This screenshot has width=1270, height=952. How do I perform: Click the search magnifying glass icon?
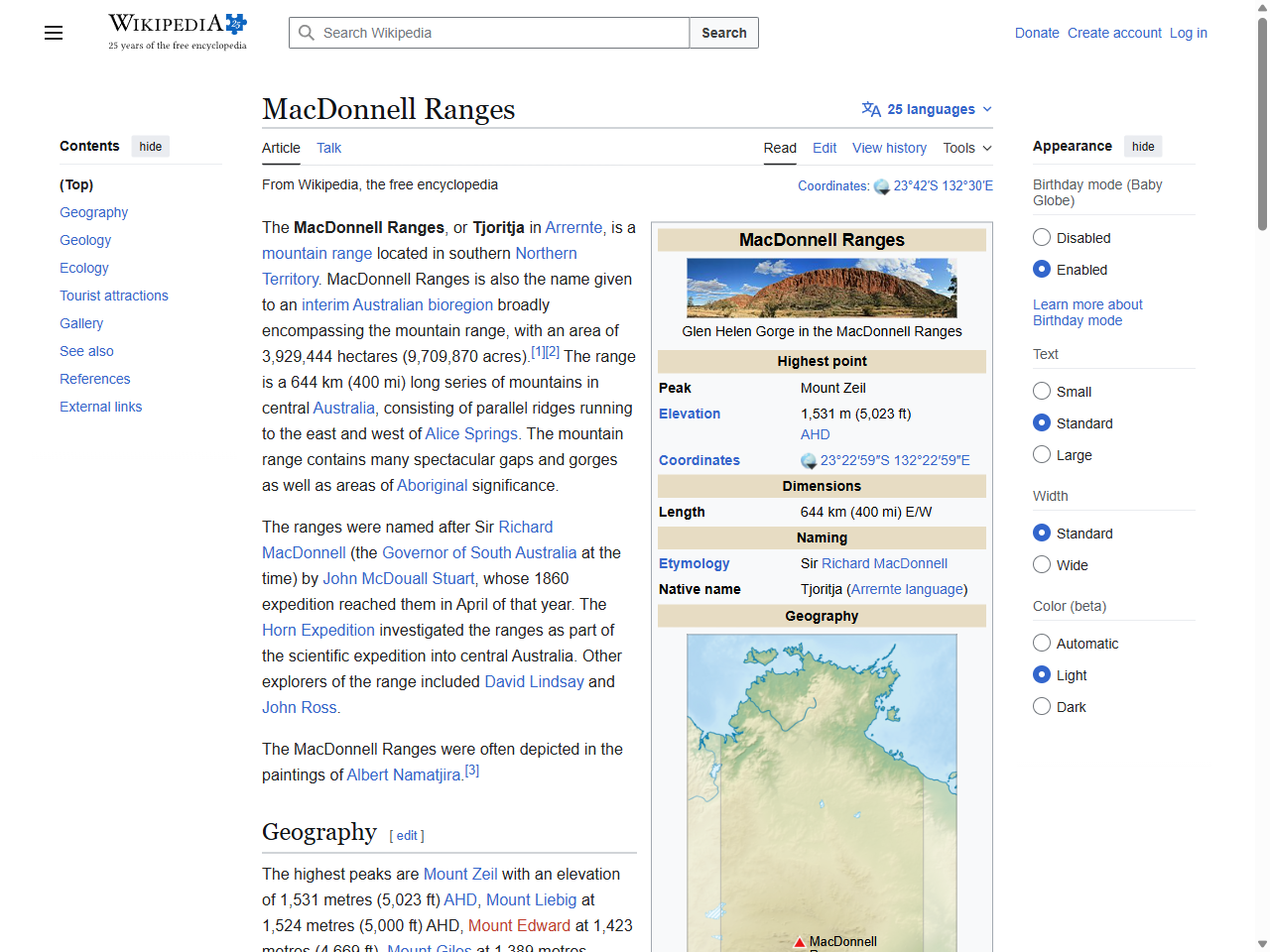tap(307, 33)
